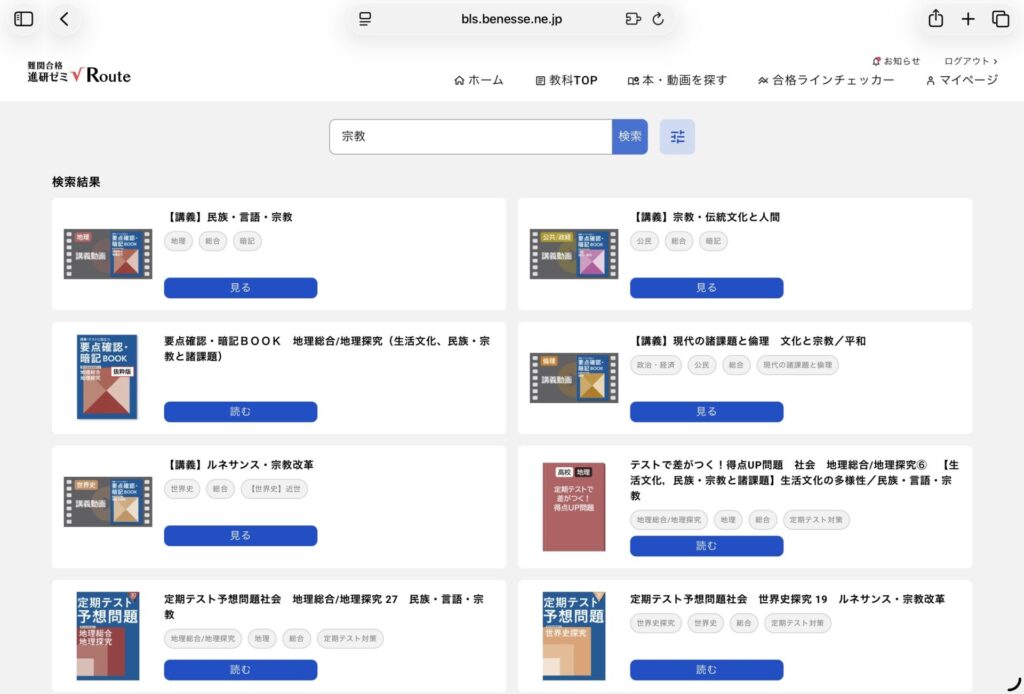
Task: Open 本・動画を探す menu
Action: coord(677,80)
